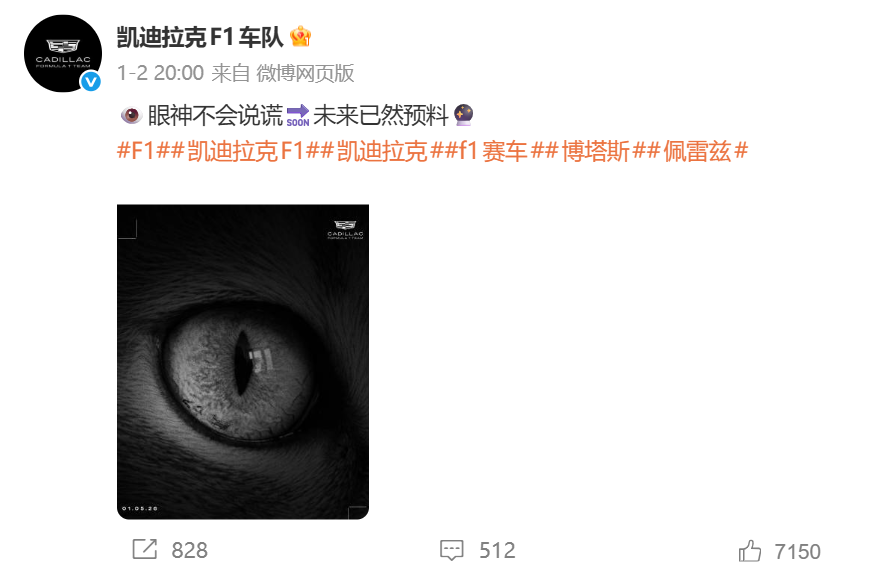This screenshot has width=885, height=576.
Task: Click the crystal ball emoji
Action: tap(463, 115)
